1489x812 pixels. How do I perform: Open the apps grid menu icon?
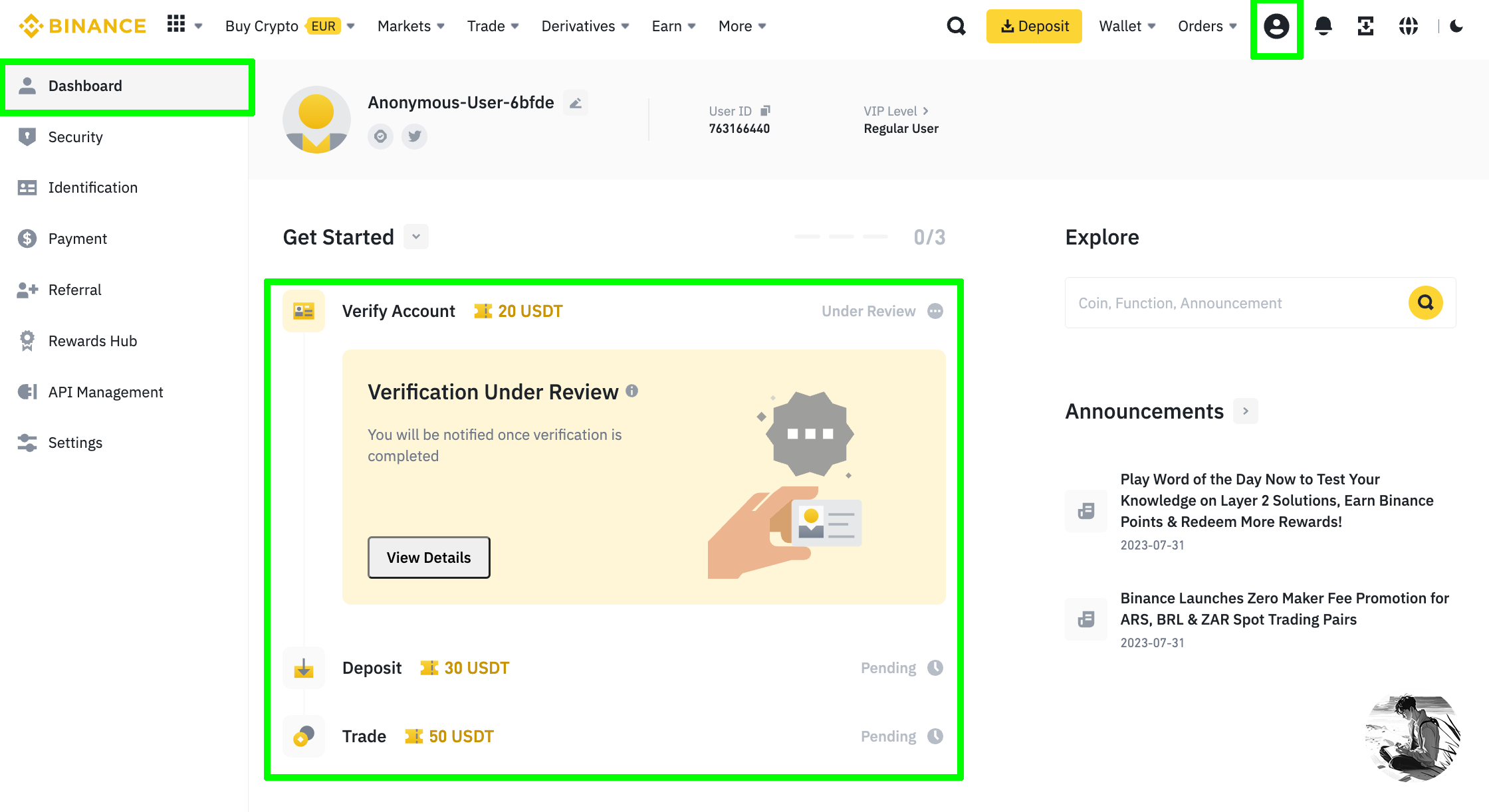pos(176,25)
